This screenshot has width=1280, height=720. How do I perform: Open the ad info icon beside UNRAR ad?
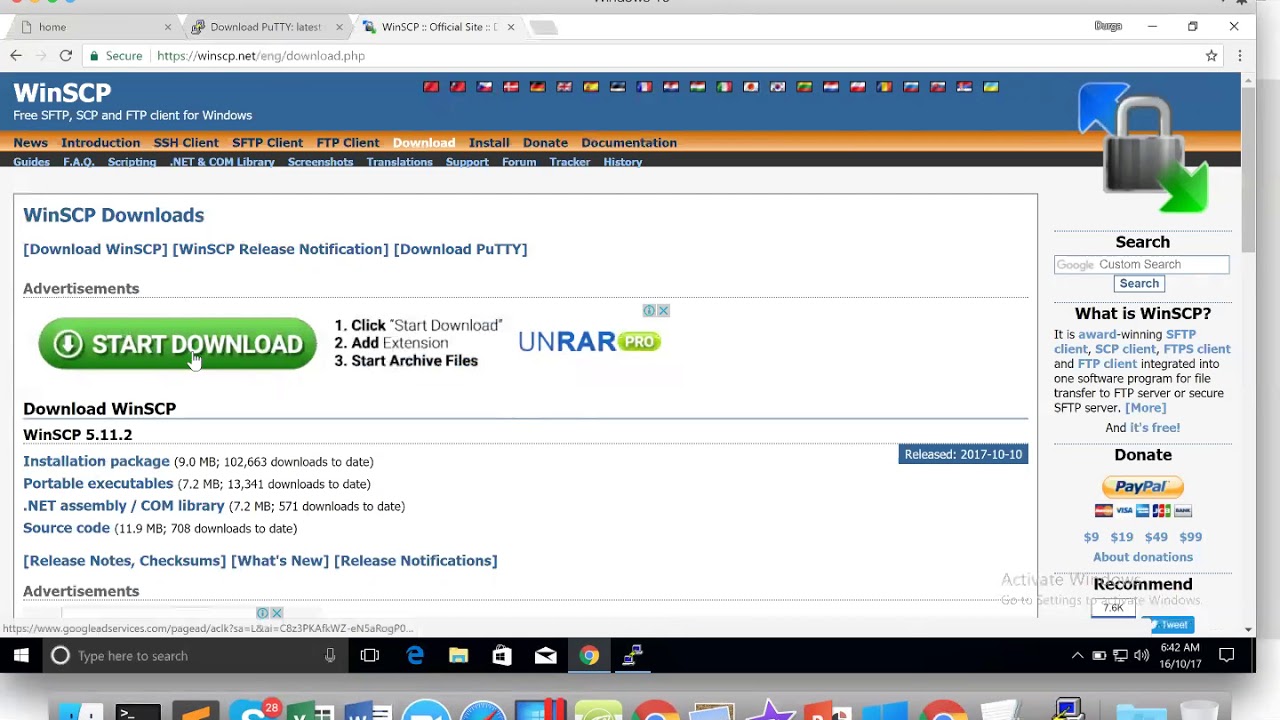point(649,311)
